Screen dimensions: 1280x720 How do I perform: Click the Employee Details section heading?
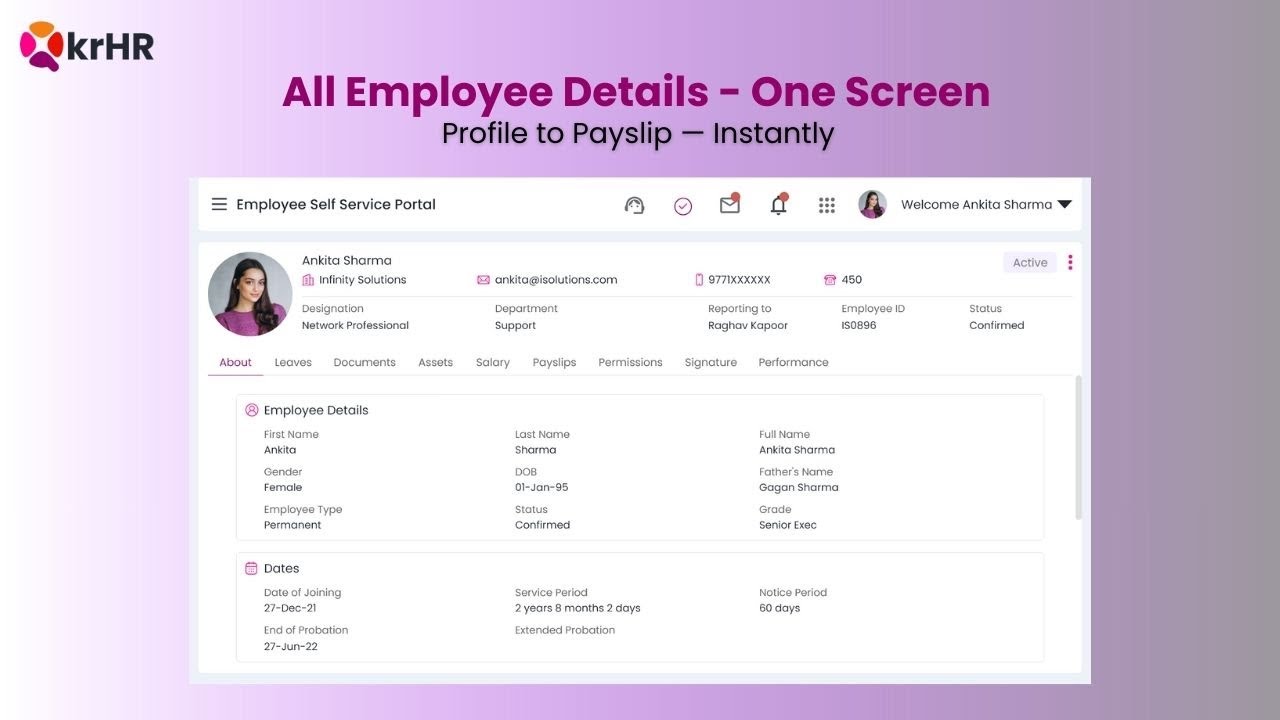click(316, 410)
